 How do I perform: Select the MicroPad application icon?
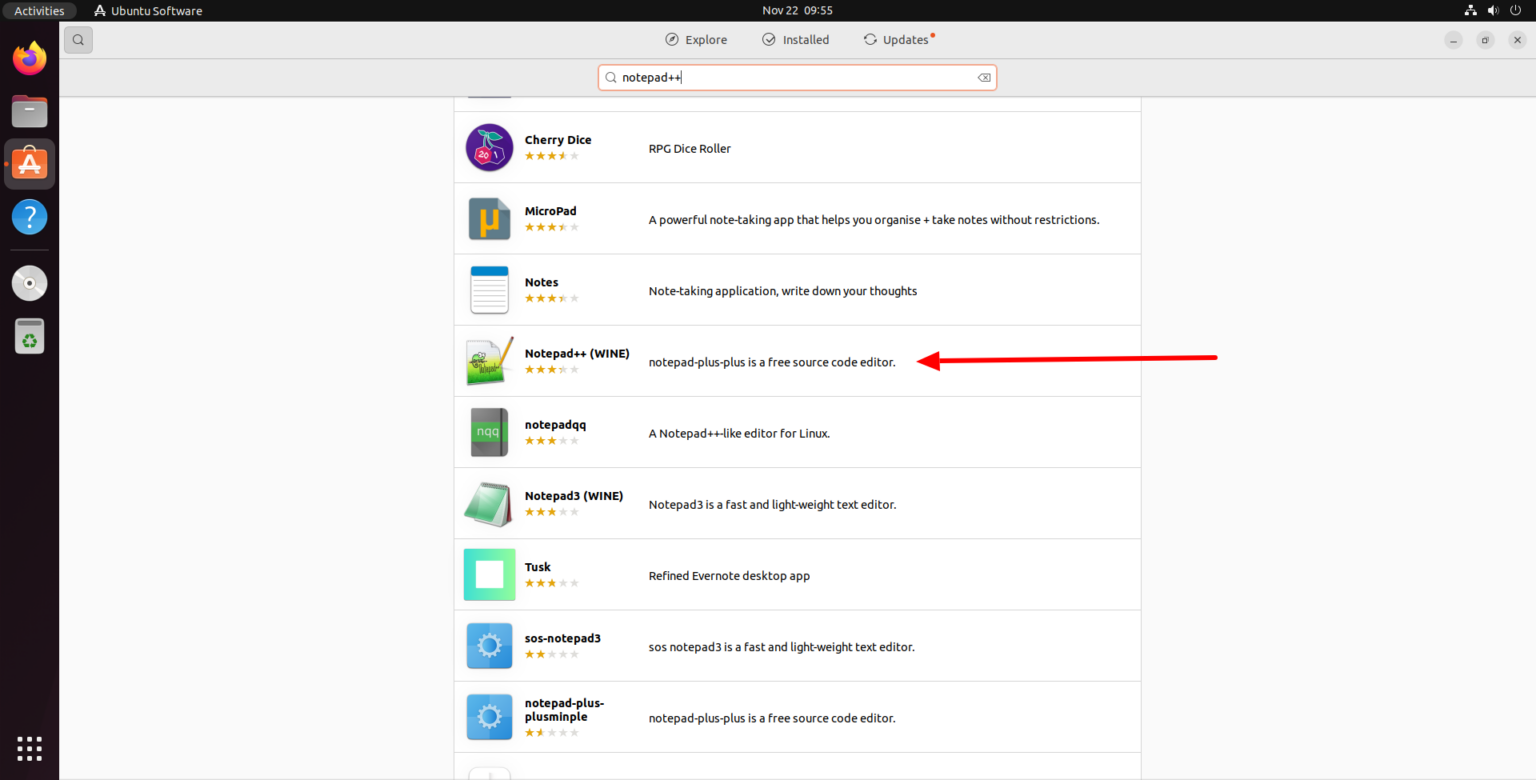click(x=489, y=218)
